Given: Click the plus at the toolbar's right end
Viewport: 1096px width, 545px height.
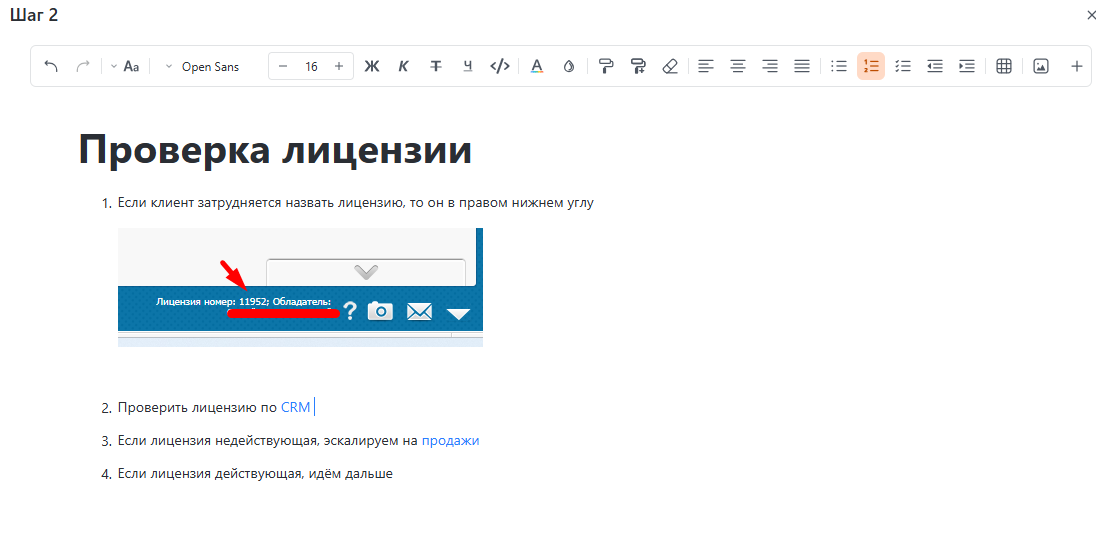Looking at the screenshot, I should click(x=1077, y=67).
